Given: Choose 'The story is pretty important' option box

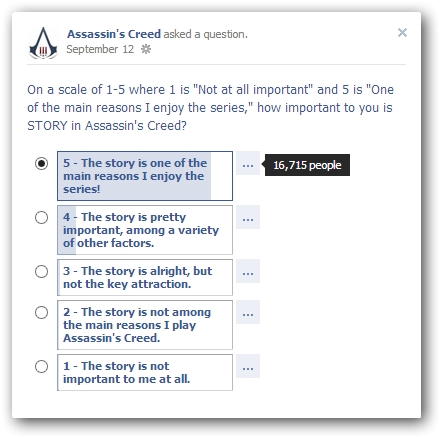Looking at the screenshot, I should [145, 230].
